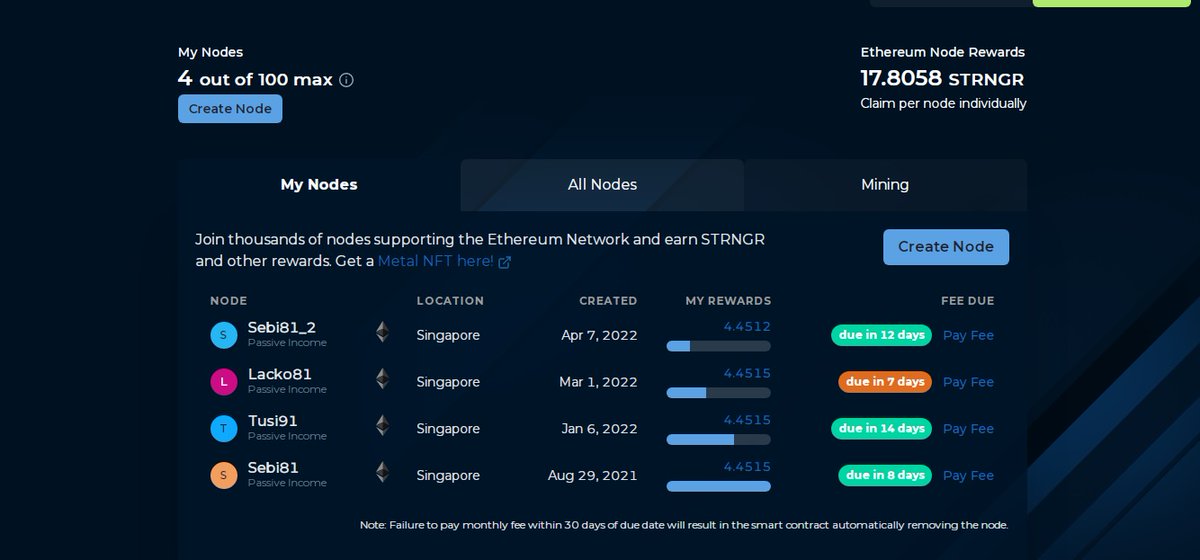Screen dimensions: 1200x560
Task: Click 'Claim per node individually' text
Action: coord(943,104)
